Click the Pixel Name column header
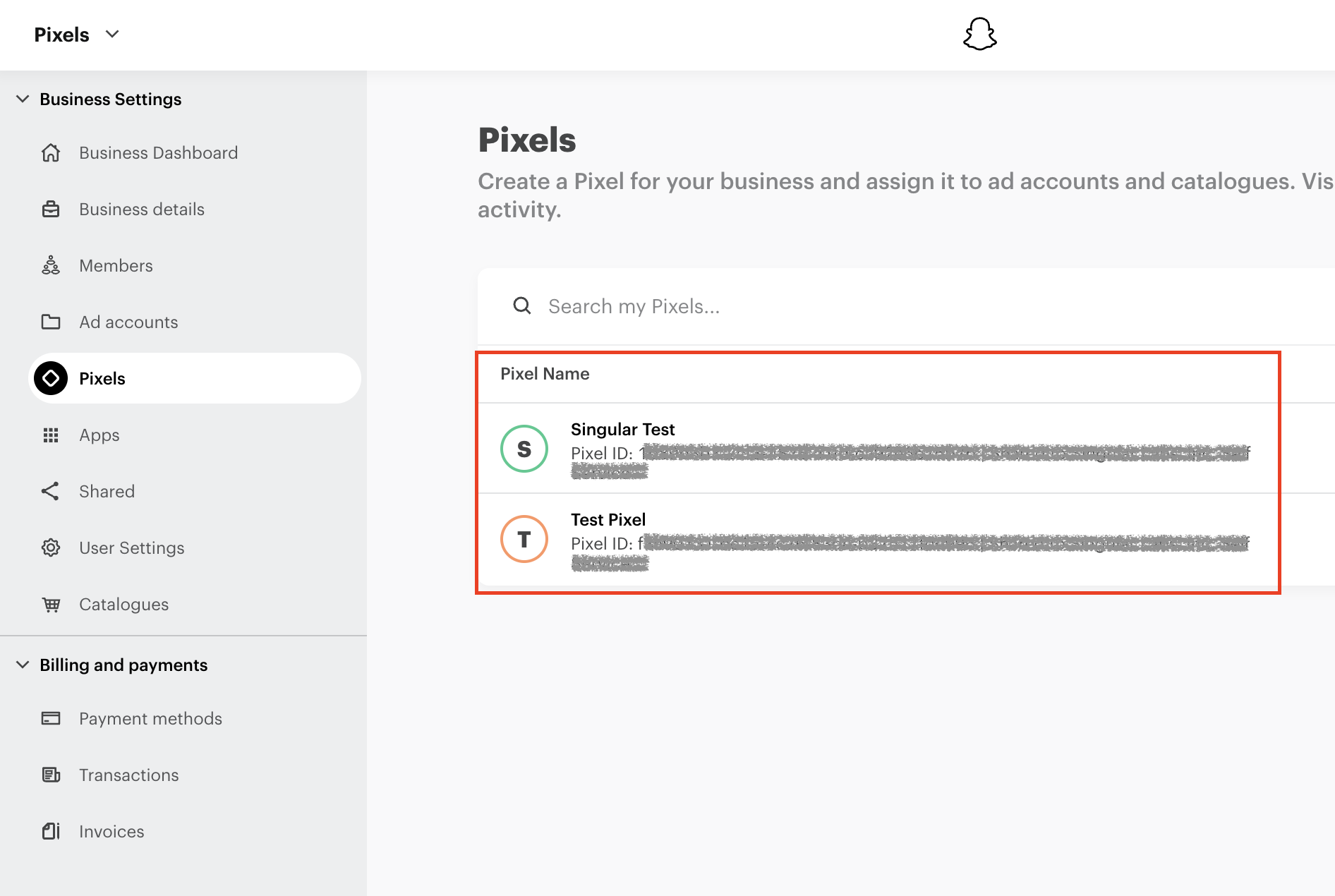The height and width of the screenshot is (896, 1335). pyautogui.click(x=545, y=374)
